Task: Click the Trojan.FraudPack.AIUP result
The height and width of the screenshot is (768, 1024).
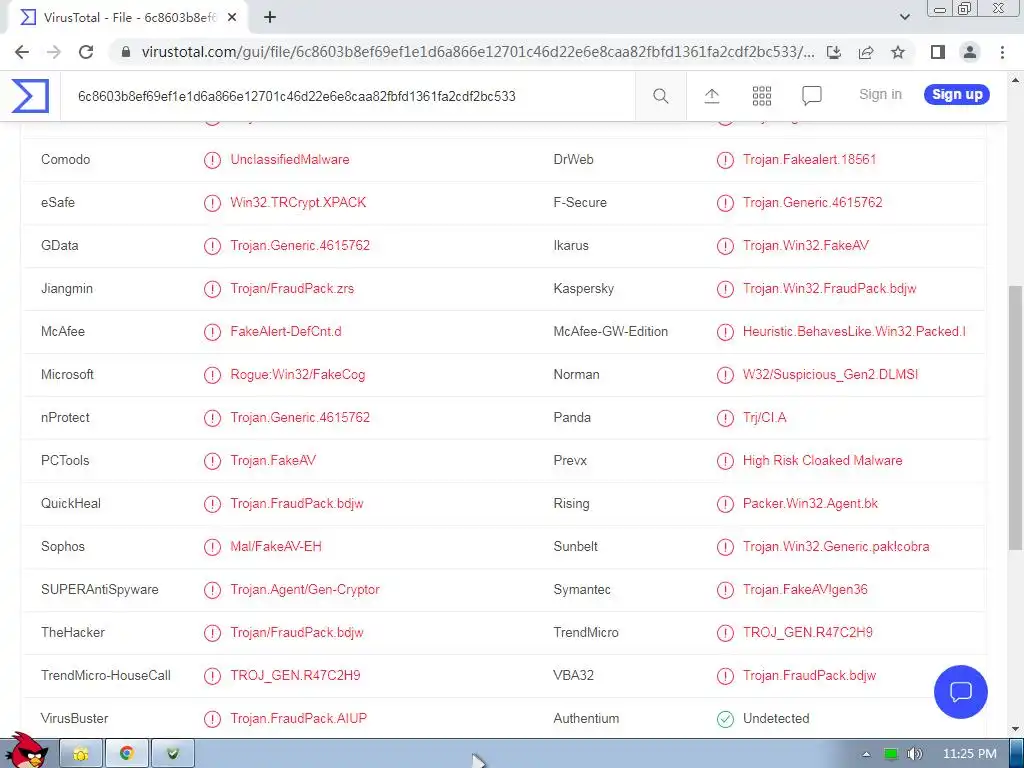Action: click(298, 718)
